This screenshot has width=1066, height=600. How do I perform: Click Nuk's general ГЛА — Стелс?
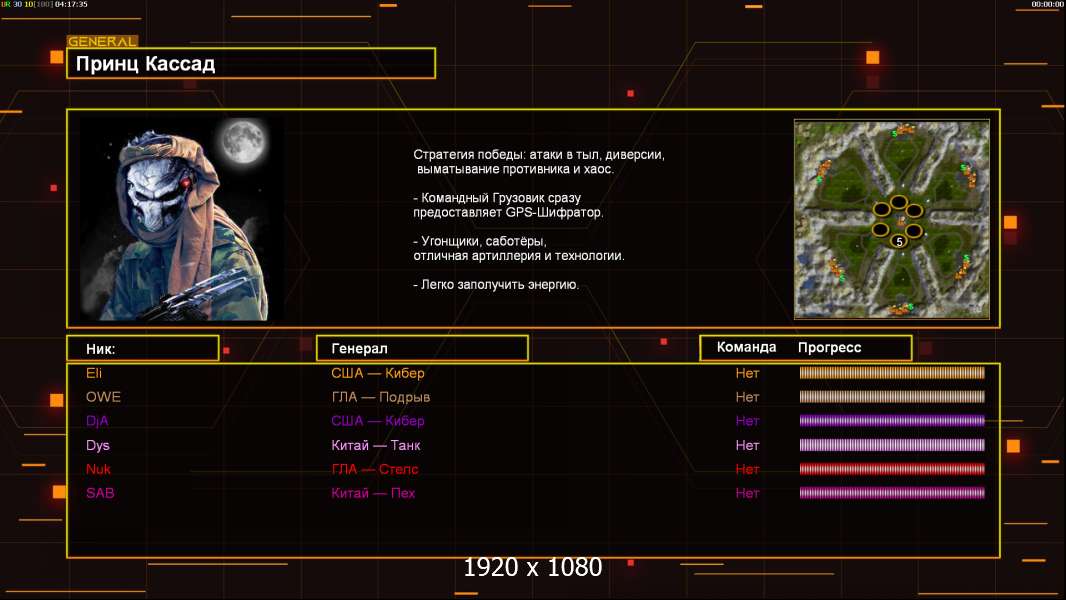375,469
